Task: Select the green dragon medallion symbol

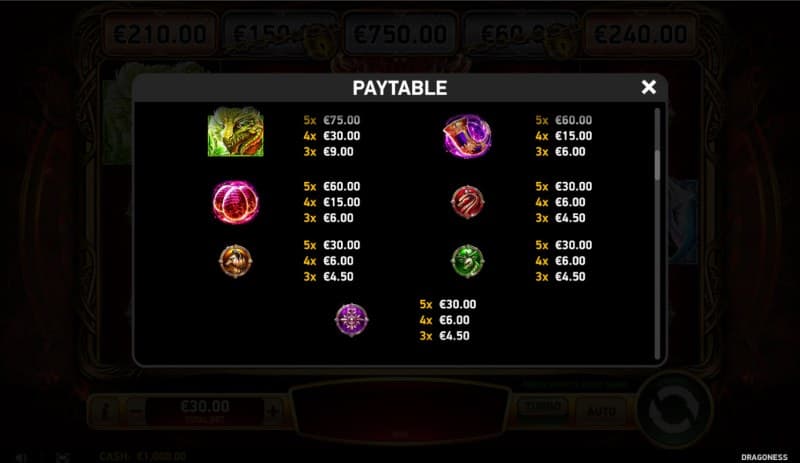Action: pos(467,261)
